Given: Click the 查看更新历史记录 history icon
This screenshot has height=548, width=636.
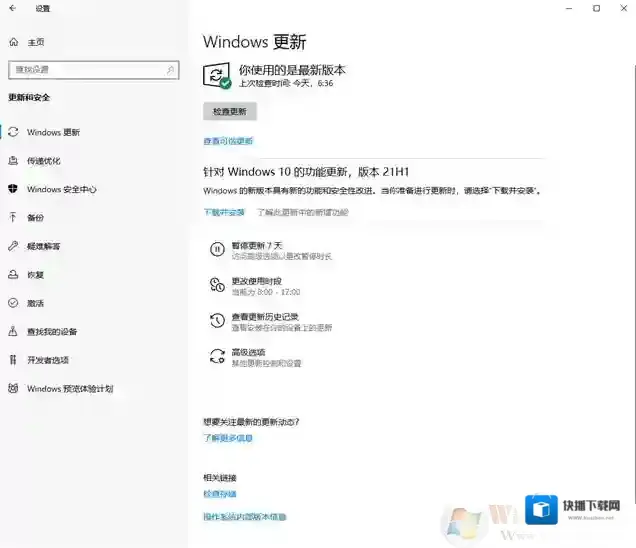Looking at the screenshot, I should 217,321.
